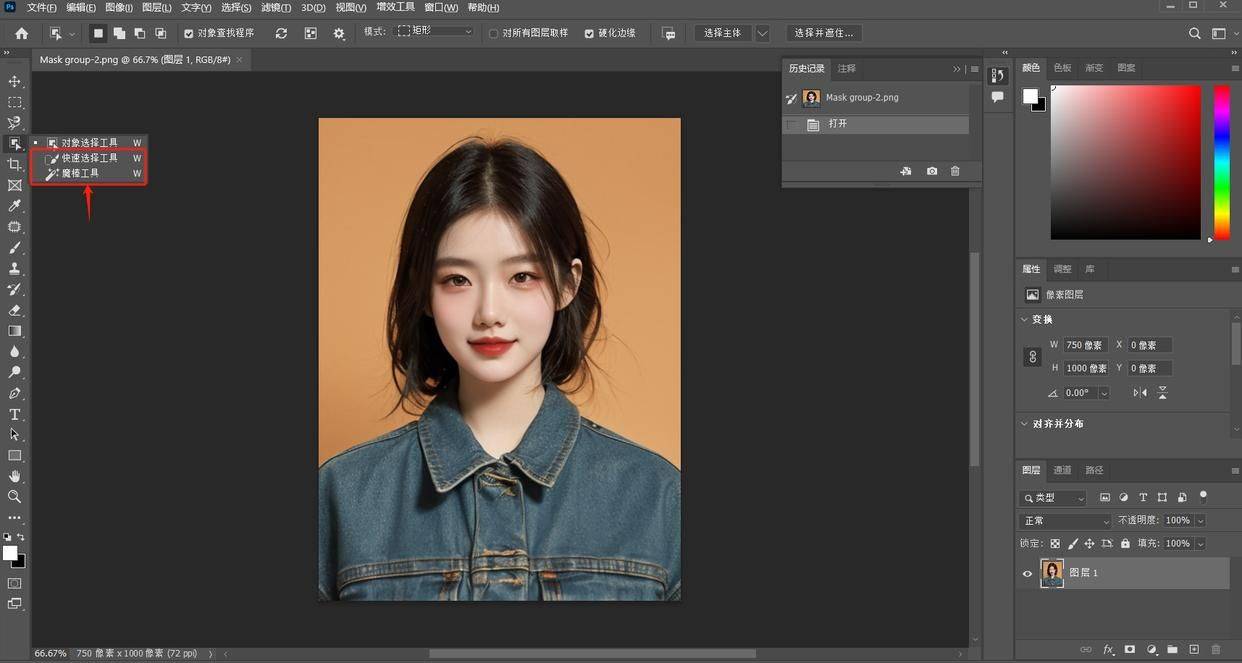Image resolution: width=1242 pixels, height=663 pixels.
Task: Pick the Eyedropper tool
Action: (15, 206)
